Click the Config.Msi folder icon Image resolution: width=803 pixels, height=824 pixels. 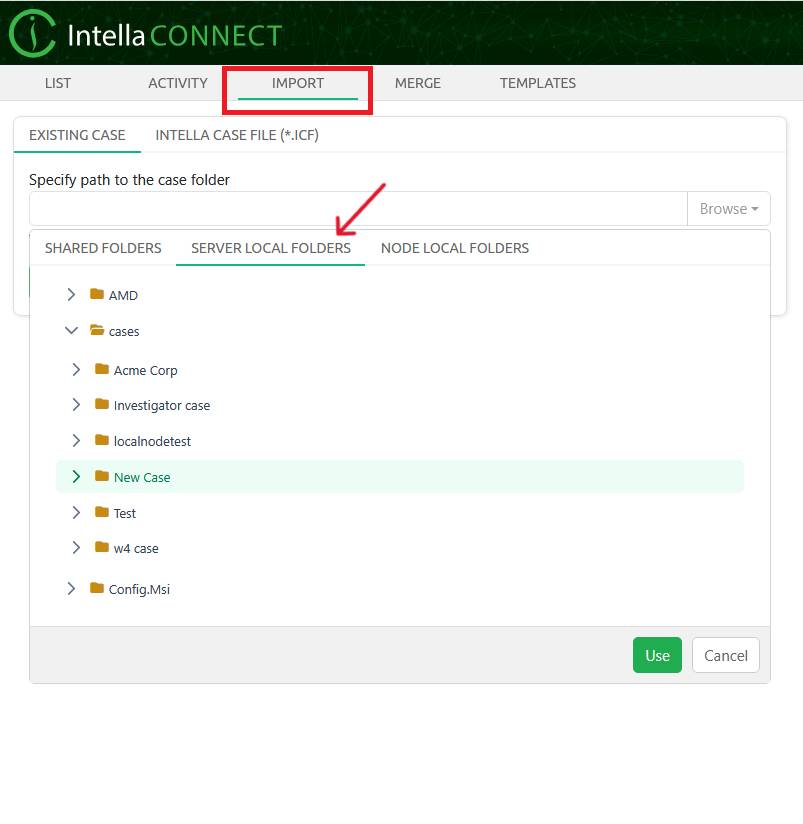tap(97, 589)
